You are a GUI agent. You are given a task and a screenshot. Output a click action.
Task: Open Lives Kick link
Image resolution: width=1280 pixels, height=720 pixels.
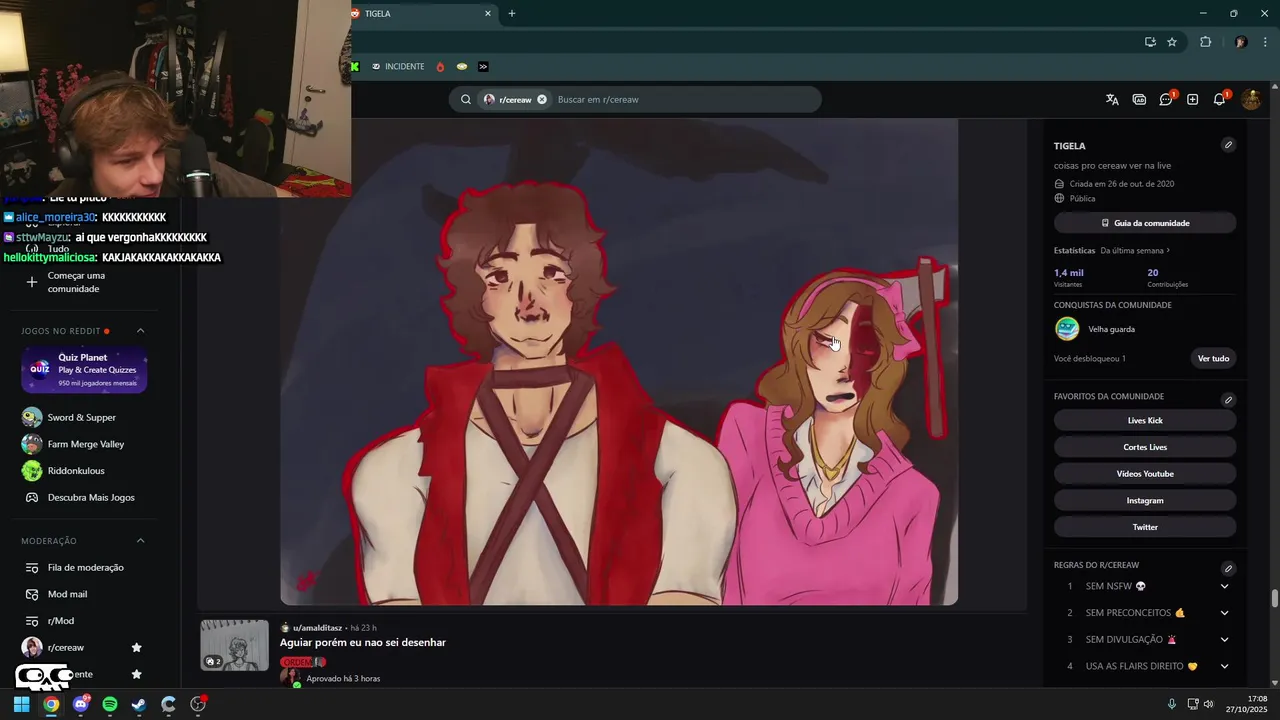click(1145, 420)
